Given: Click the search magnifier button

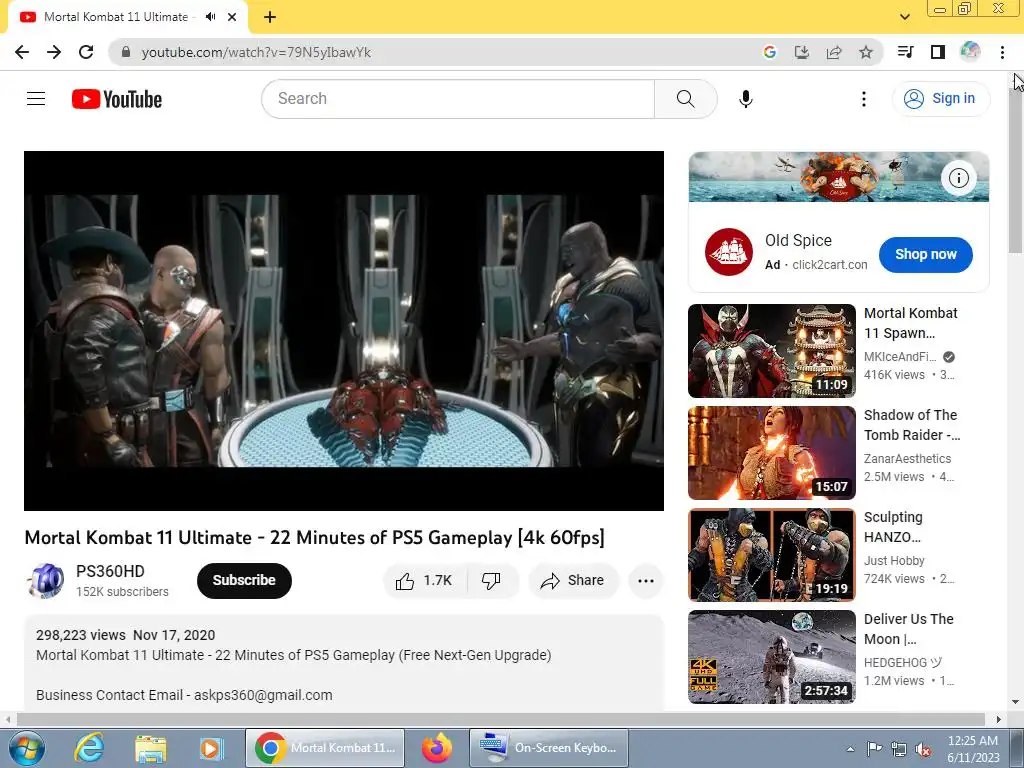Looking at the screenshot, I should 685,99.
